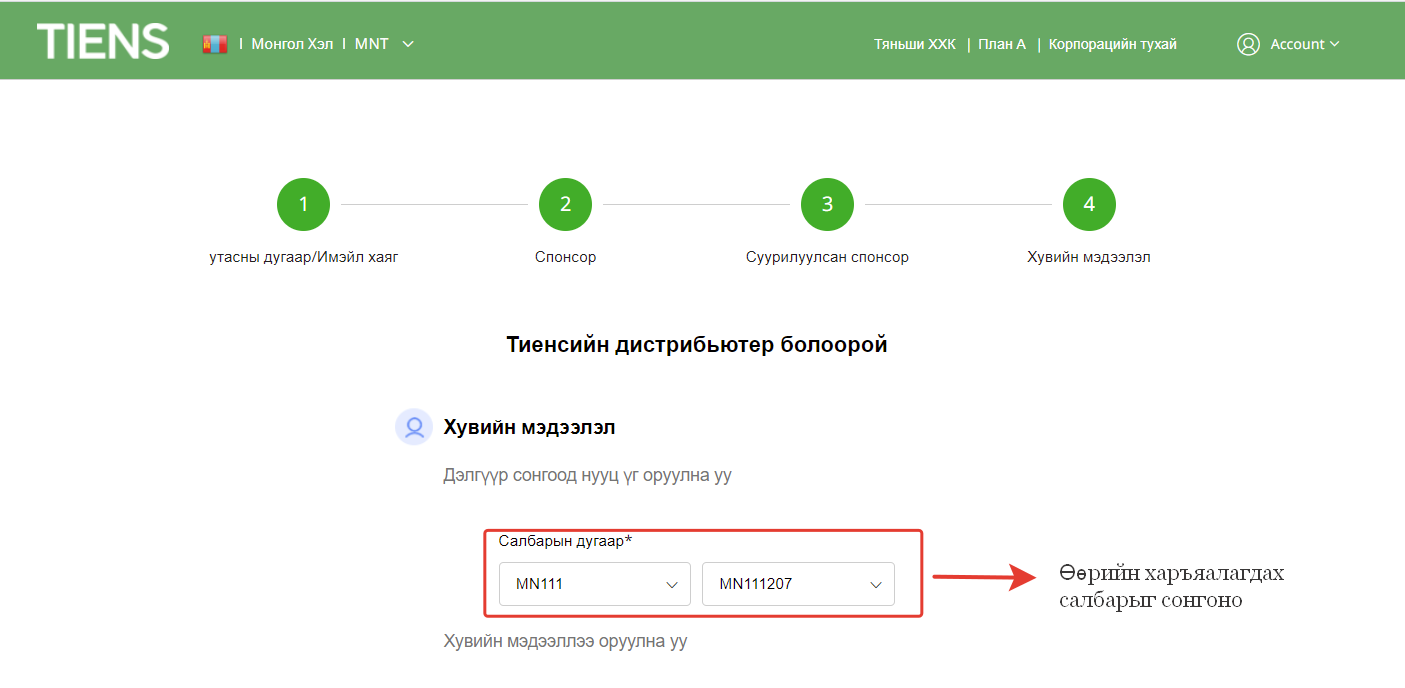Image resolution: width=1405 pixels, height=688 pixels.
Task: Click the Account user avatar icon
Action: [x=1248, y=44]
